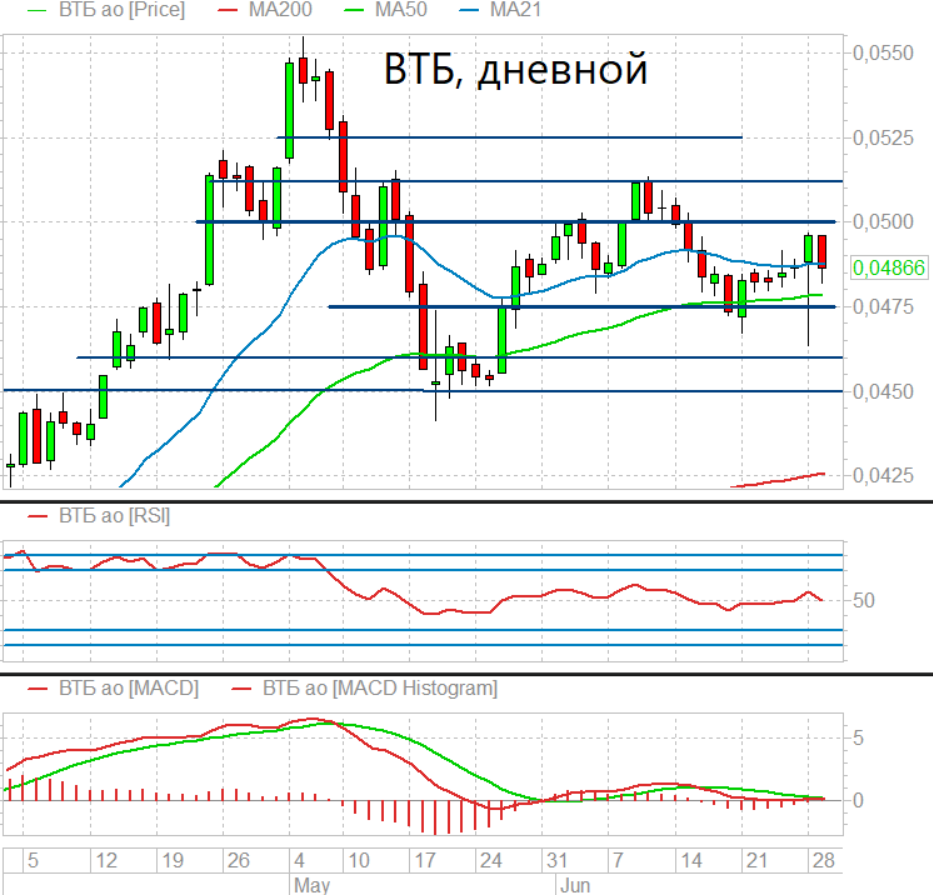Click the date label 10 on time axis
This screenshot has height=895, width=933.
(359, 860)
